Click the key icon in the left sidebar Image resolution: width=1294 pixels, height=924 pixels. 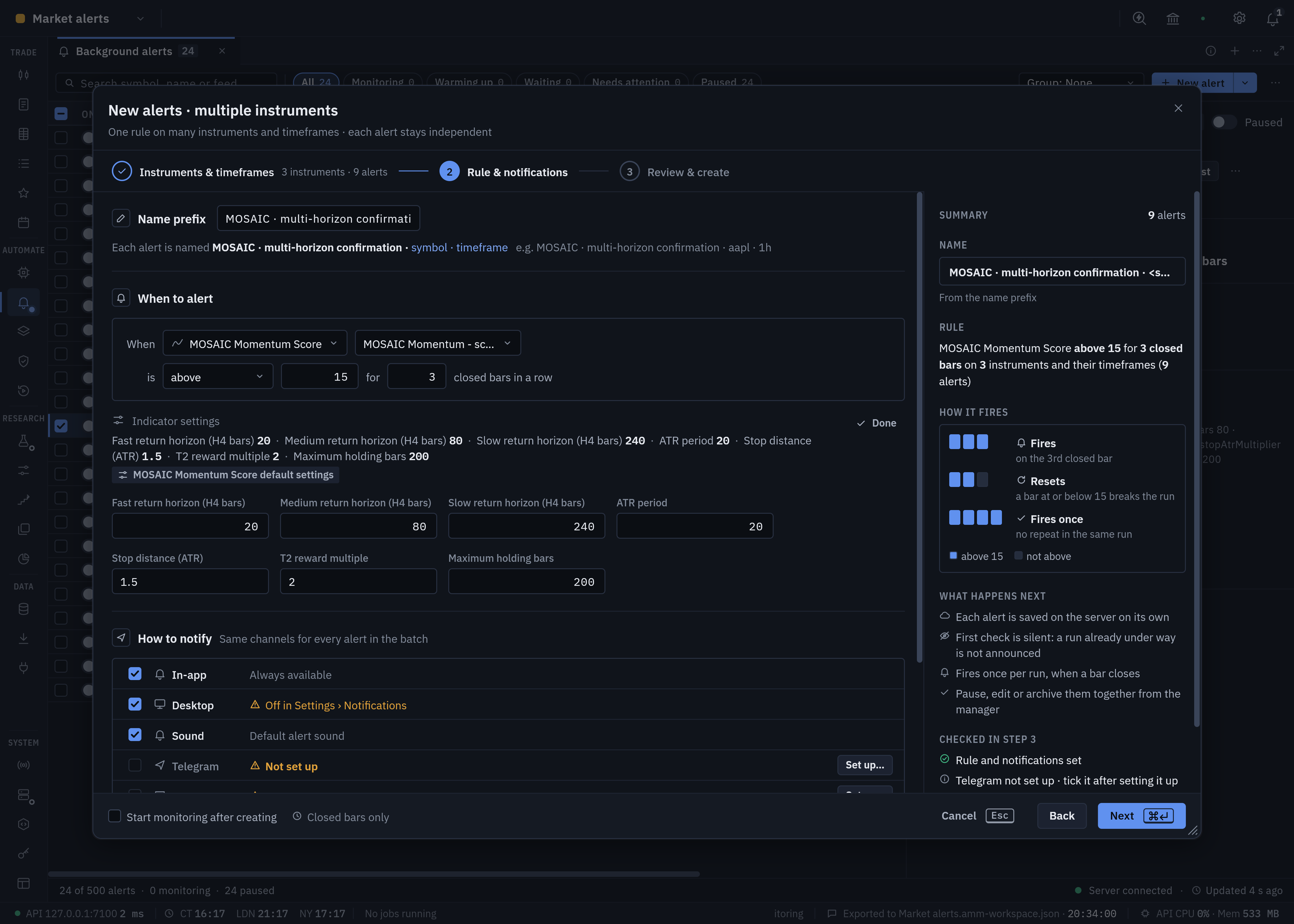[x=23, y=853]
